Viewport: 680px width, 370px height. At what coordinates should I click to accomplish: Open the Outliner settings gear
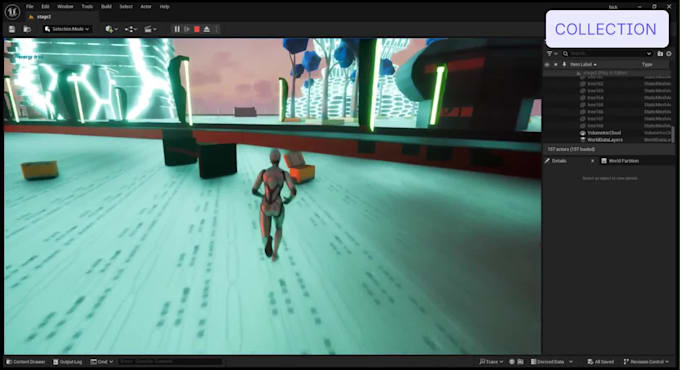coord(669,54)
